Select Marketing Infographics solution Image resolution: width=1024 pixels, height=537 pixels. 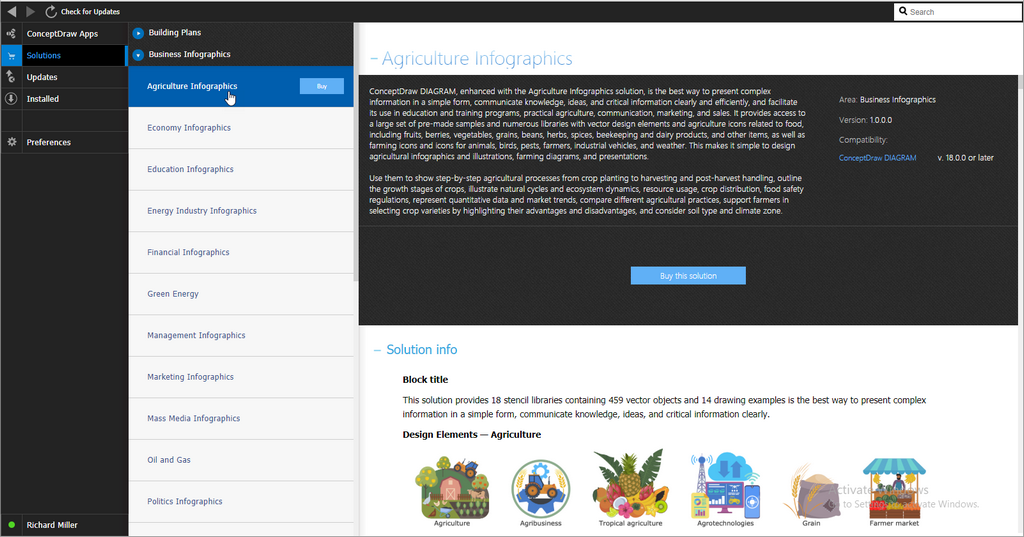241,377
